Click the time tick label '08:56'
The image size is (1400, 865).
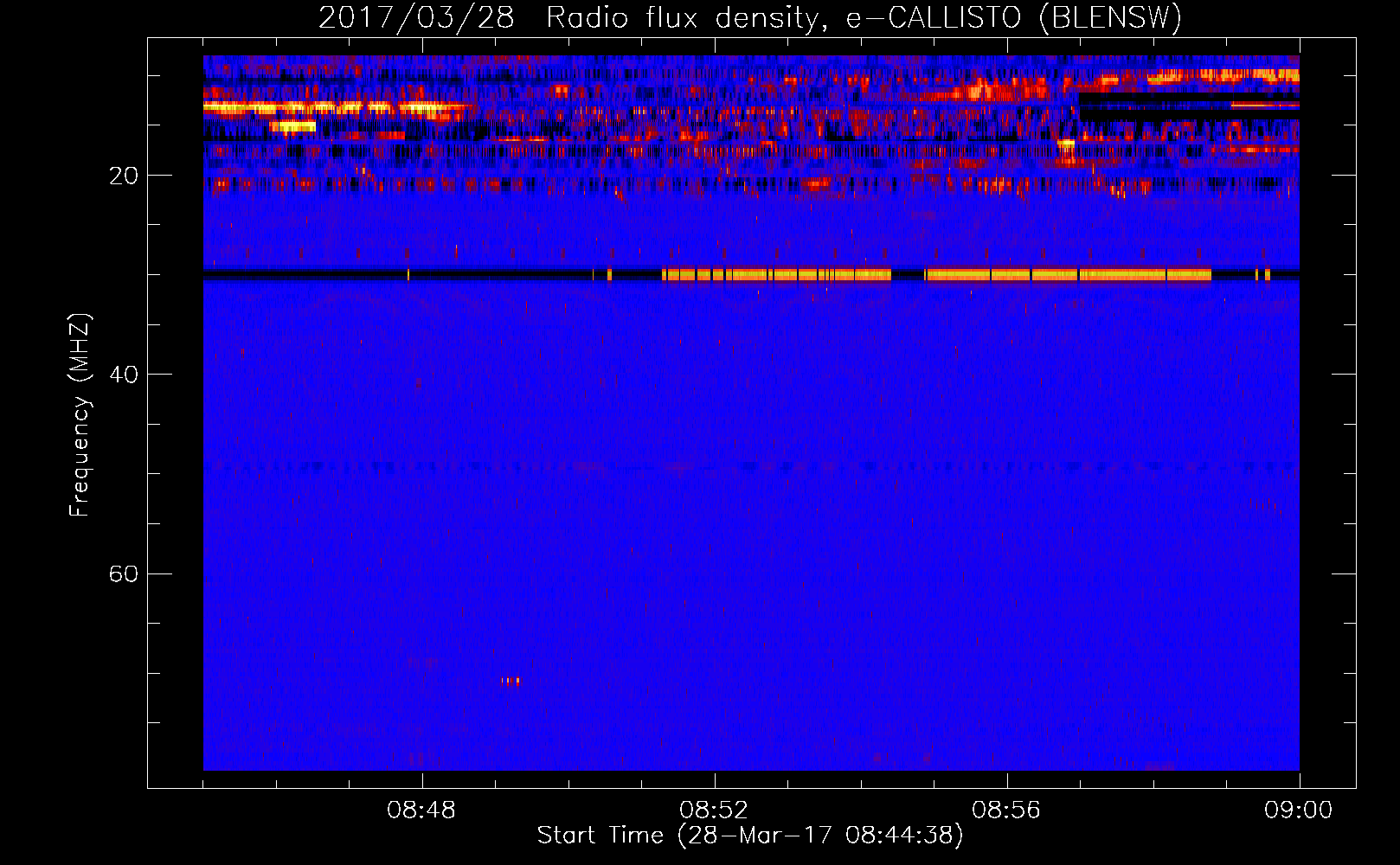tap(1006, 811)
